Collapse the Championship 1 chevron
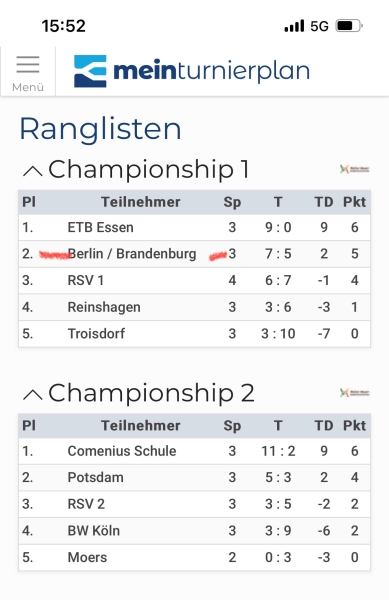389x600 pixels. 33,171
